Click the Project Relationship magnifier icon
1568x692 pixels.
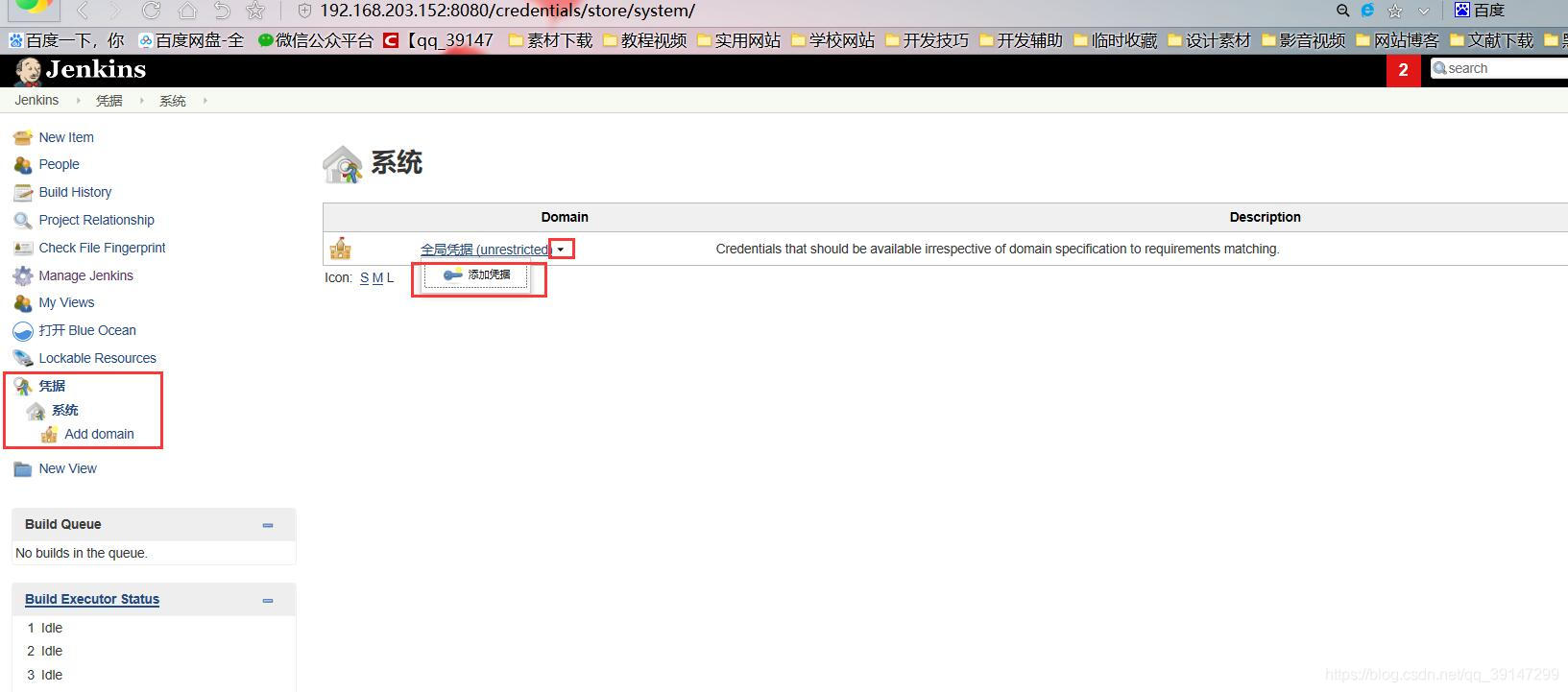[23, 221]
